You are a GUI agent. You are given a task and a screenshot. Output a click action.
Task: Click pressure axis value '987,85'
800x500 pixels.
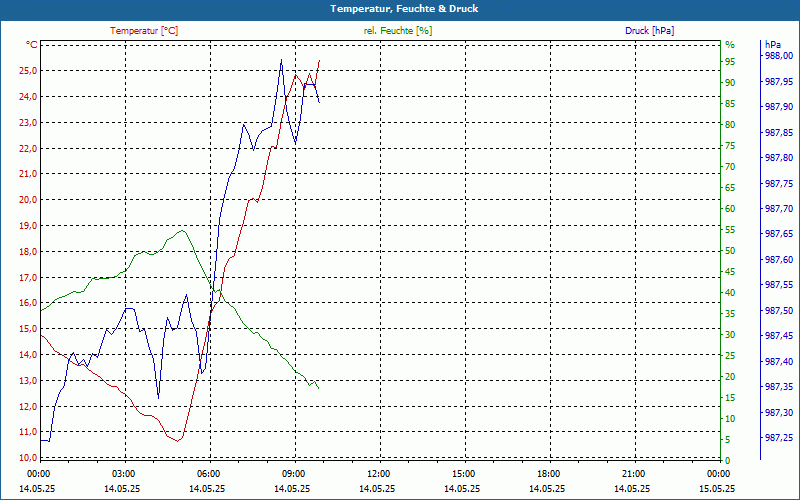click(779, 133)
